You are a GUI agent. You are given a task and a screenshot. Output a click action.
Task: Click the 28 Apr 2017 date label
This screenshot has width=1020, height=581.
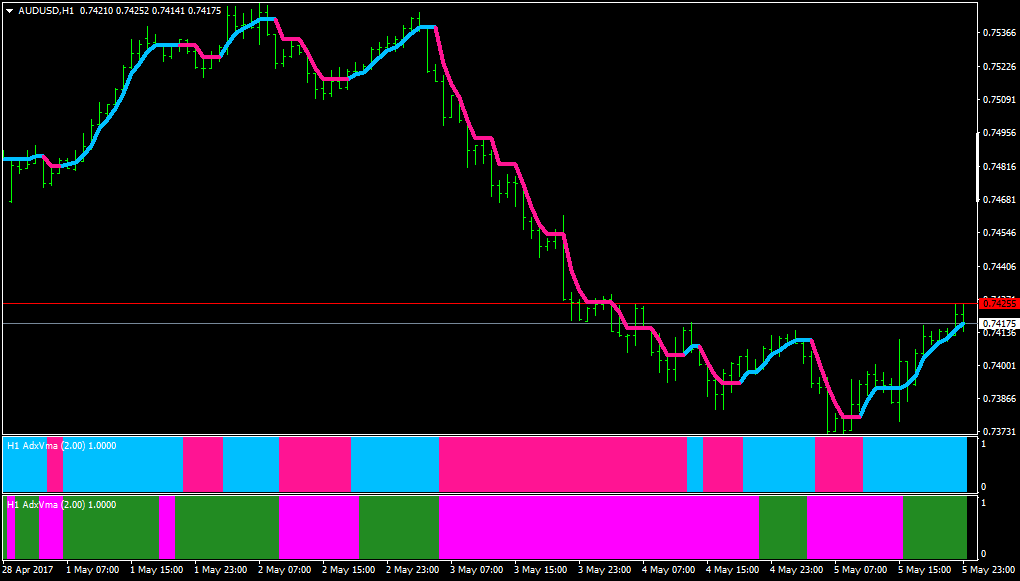[27, 569]
